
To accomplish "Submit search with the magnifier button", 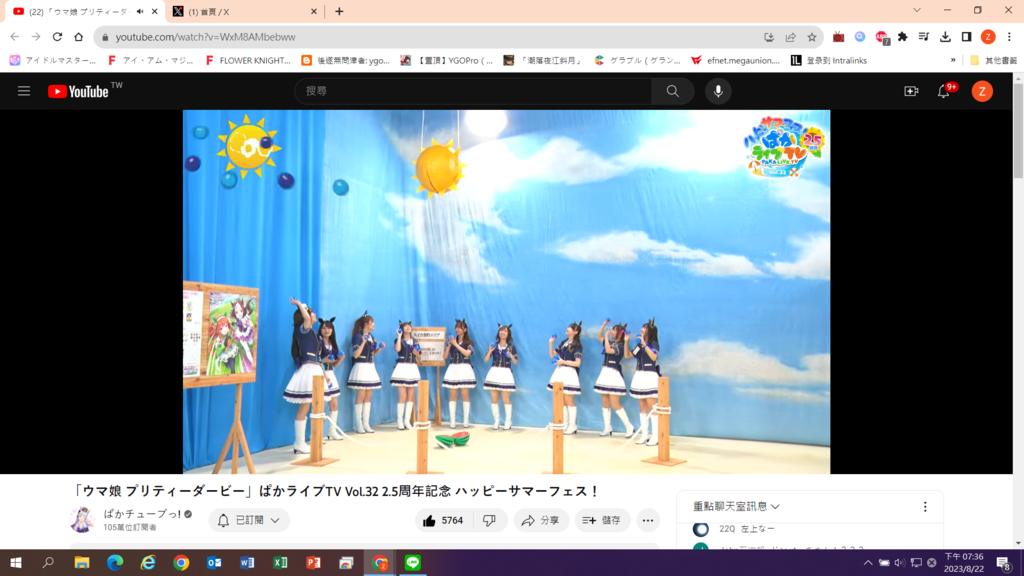I will [x=673, y=91].
